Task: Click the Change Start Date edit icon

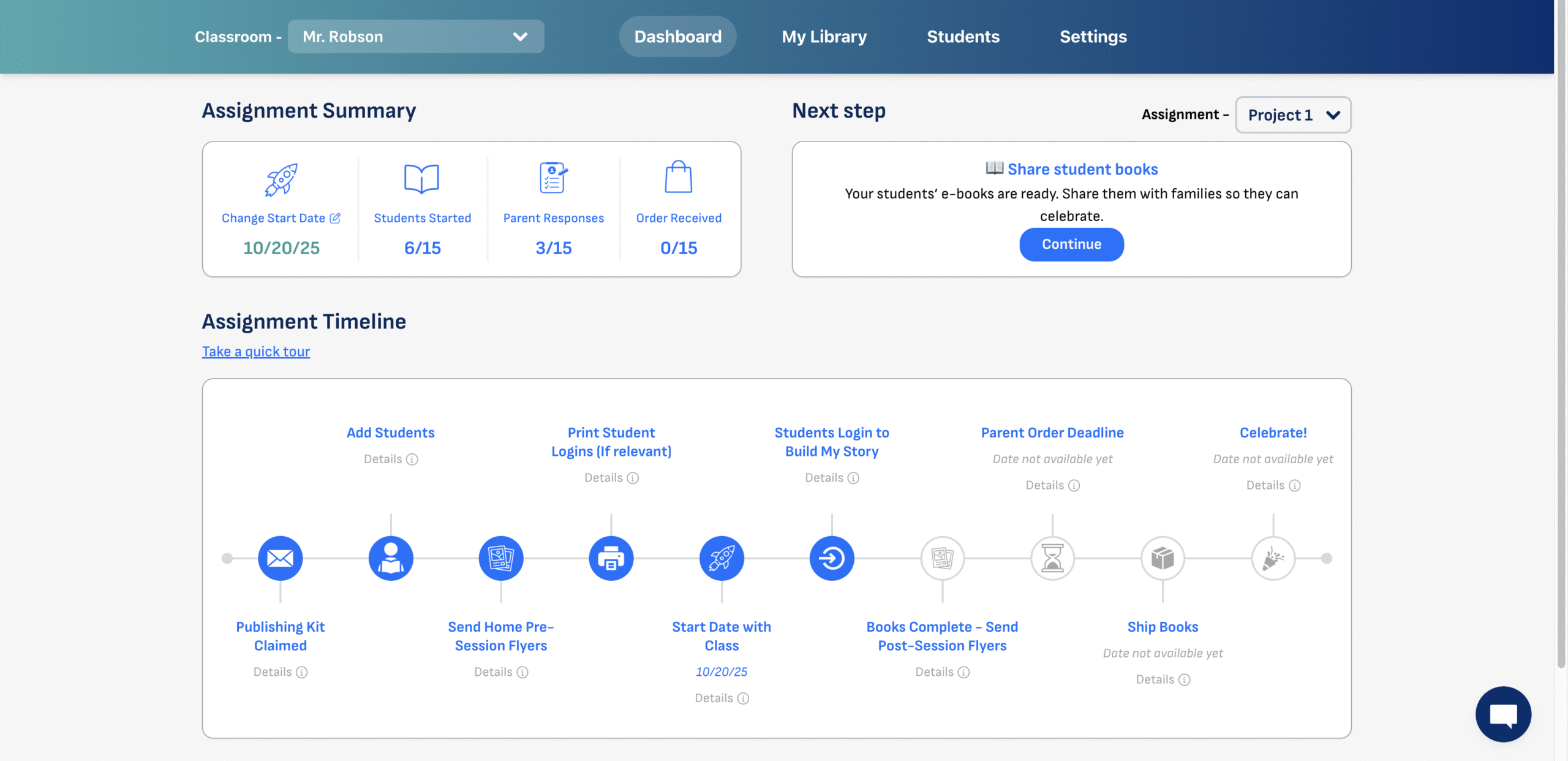Action: point(335,218)
